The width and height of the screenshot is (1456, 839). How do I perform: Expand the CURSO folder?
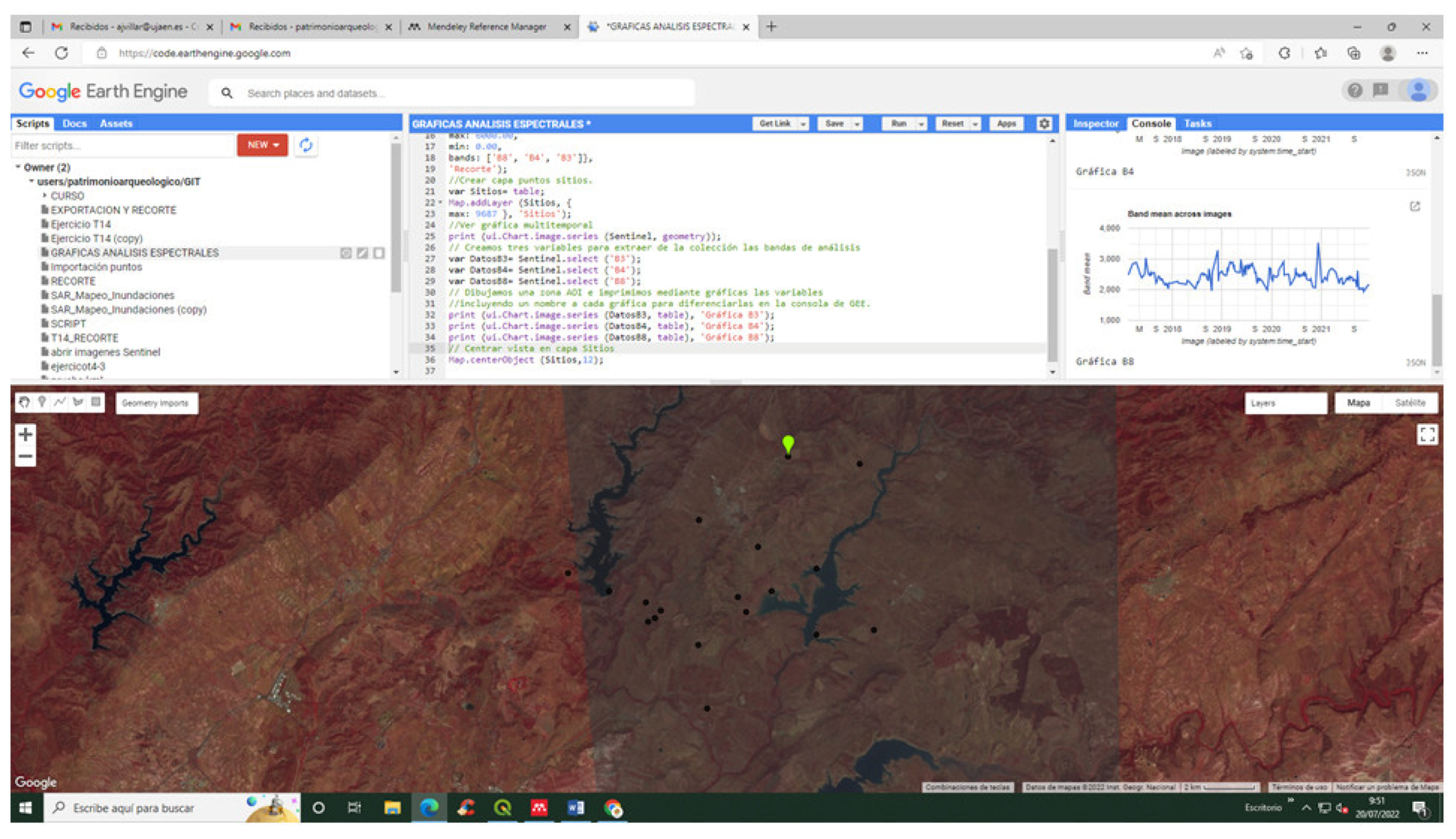pyautogui.click(x=45, y=196)
